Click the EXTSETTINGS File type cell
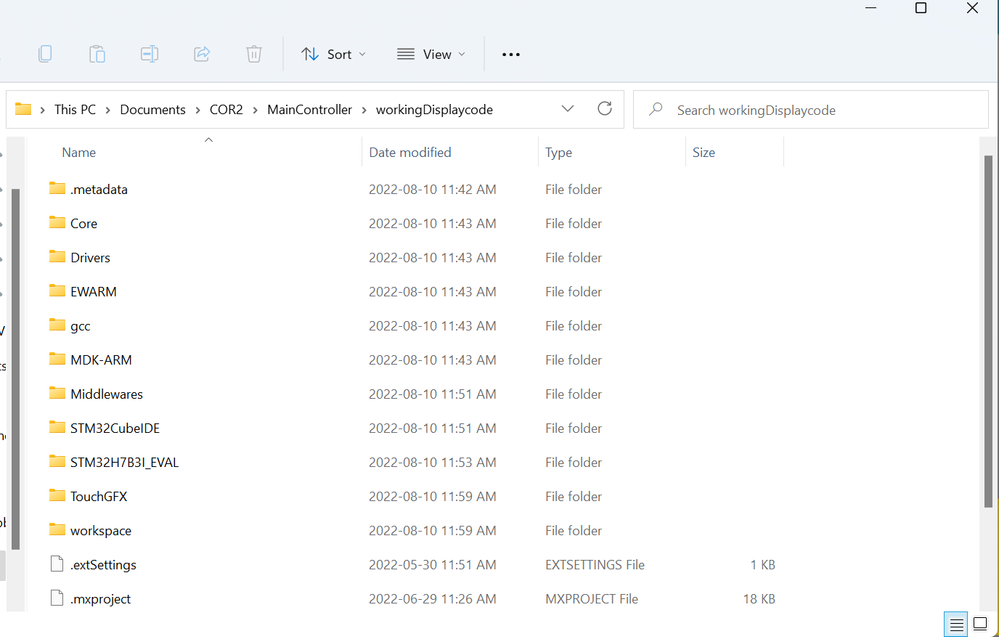 595,564
